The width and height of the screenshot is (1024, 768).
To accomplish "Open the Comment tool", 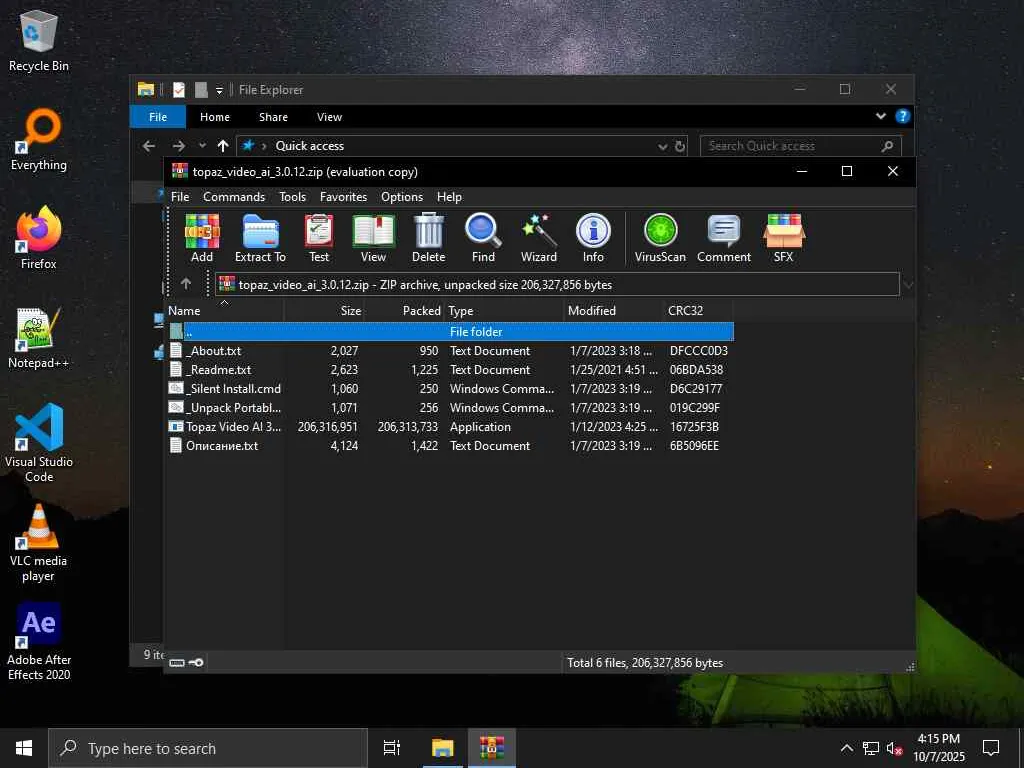I will click(x=724, y=238).
